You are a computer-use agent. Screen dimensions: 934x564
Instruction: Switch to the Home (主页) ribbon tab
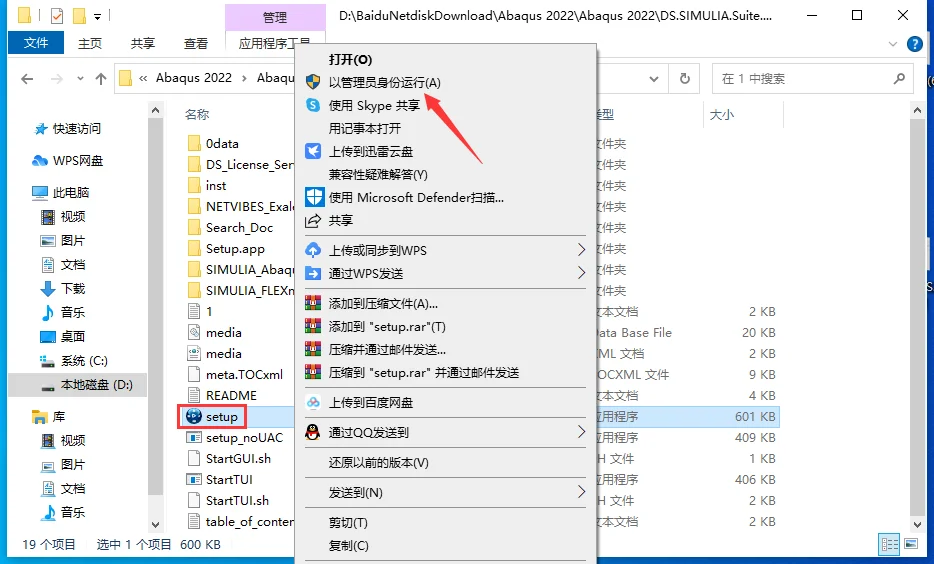[90, 43]
